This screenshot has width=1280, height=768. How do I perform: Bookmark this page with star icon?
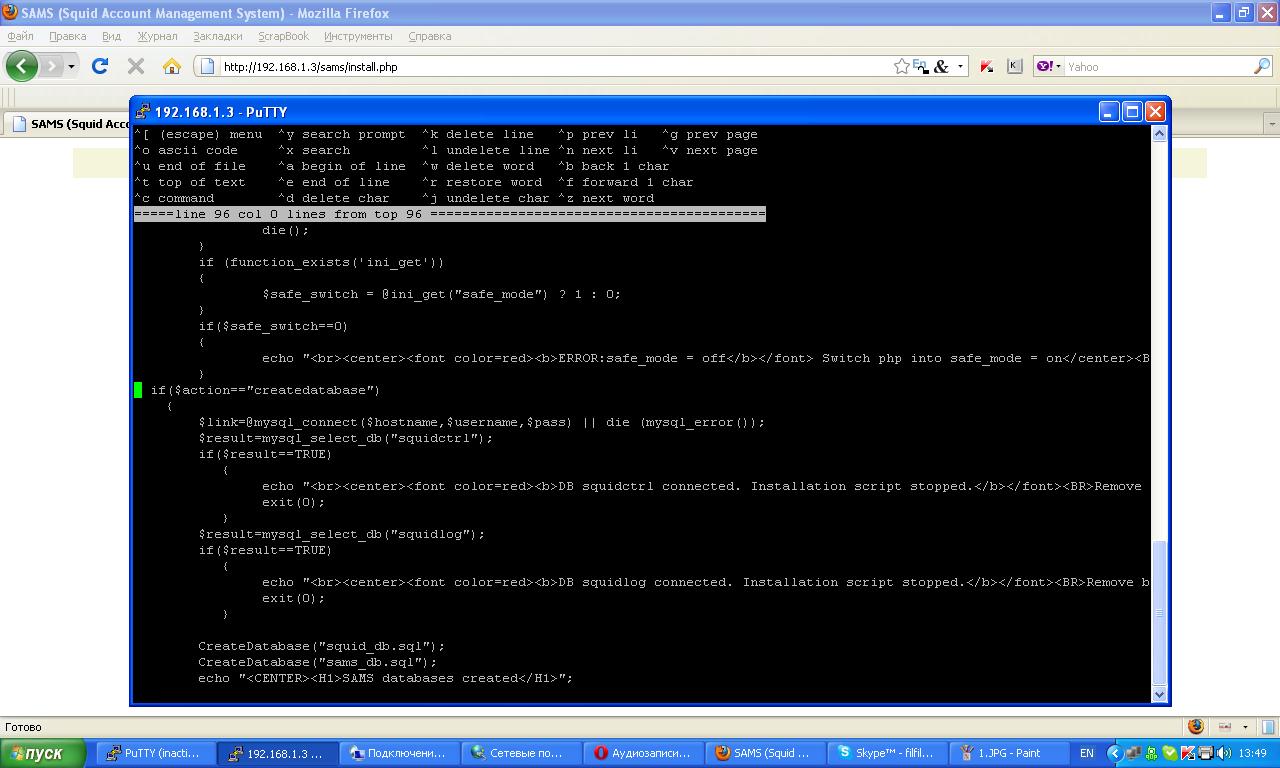pos(902,66)
